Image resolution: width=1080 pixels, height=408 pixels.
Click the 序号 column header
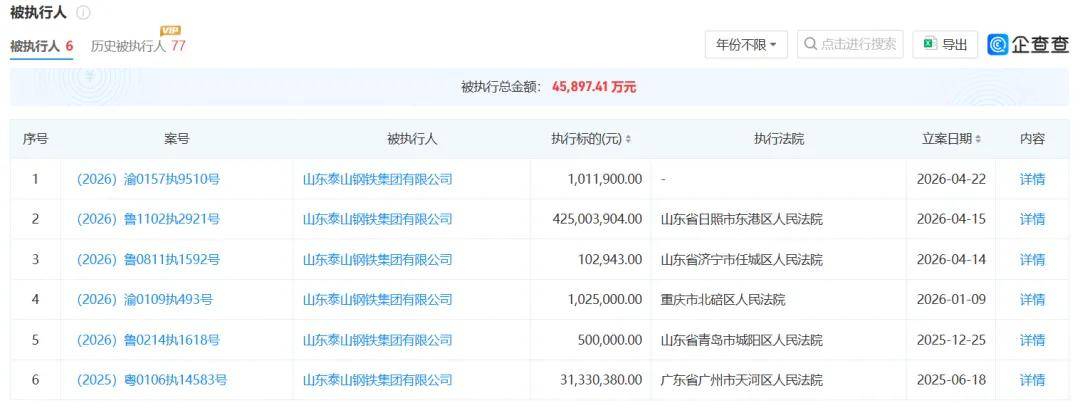pos(35,139)
